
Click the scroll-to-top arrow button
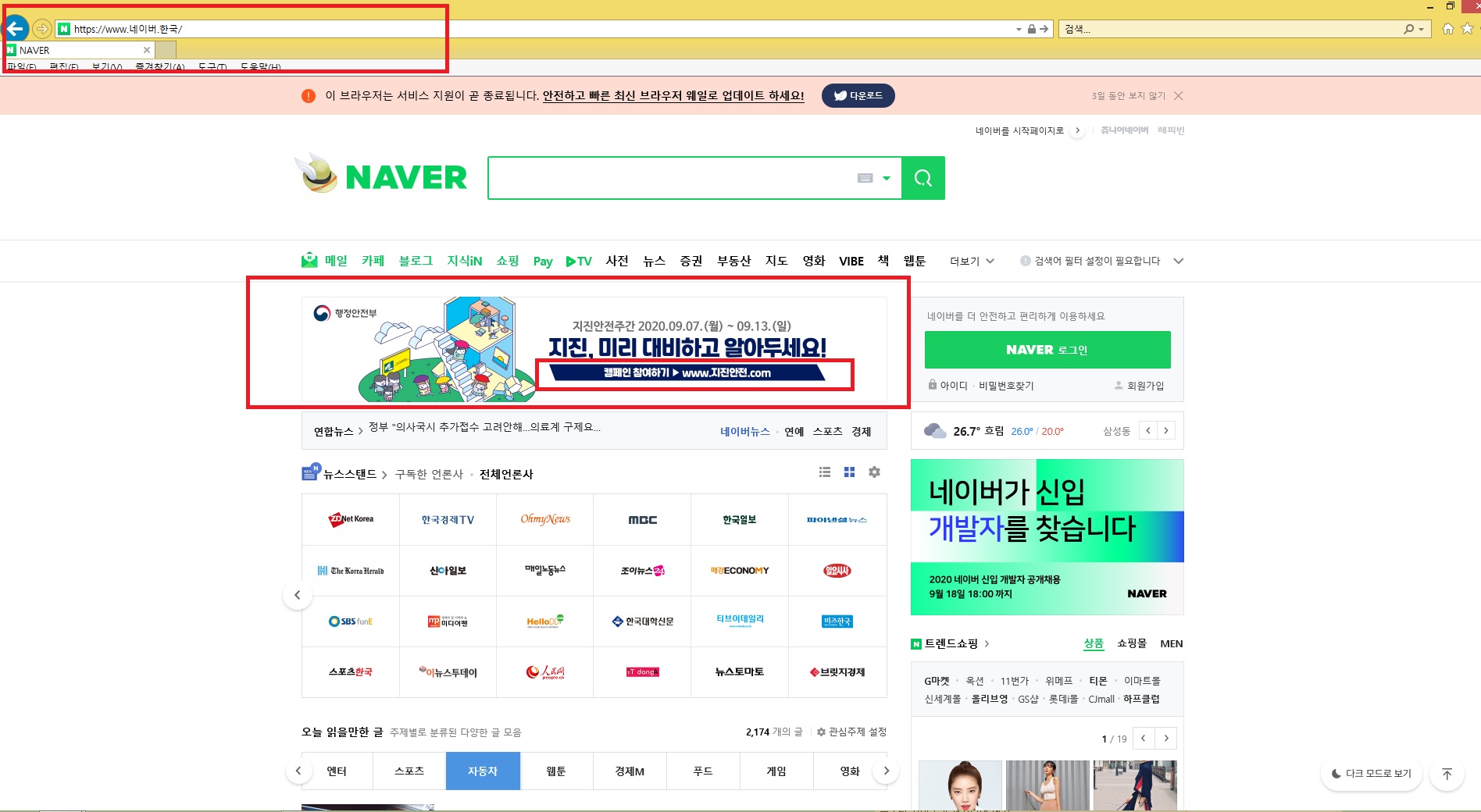(1447, 774)
